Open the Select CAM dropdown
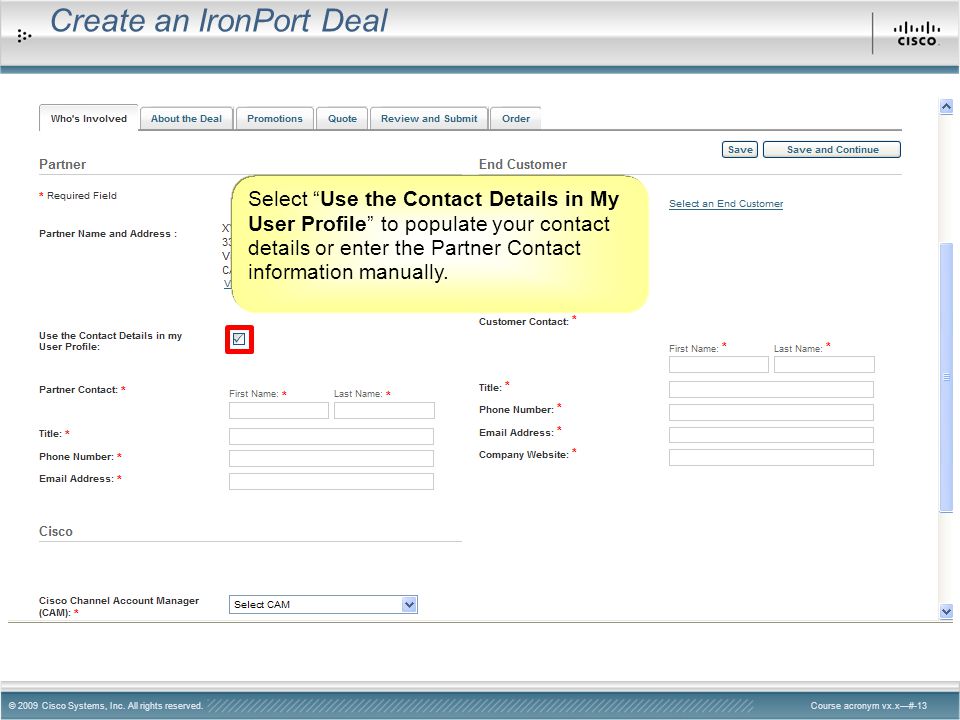 point(323,604)
